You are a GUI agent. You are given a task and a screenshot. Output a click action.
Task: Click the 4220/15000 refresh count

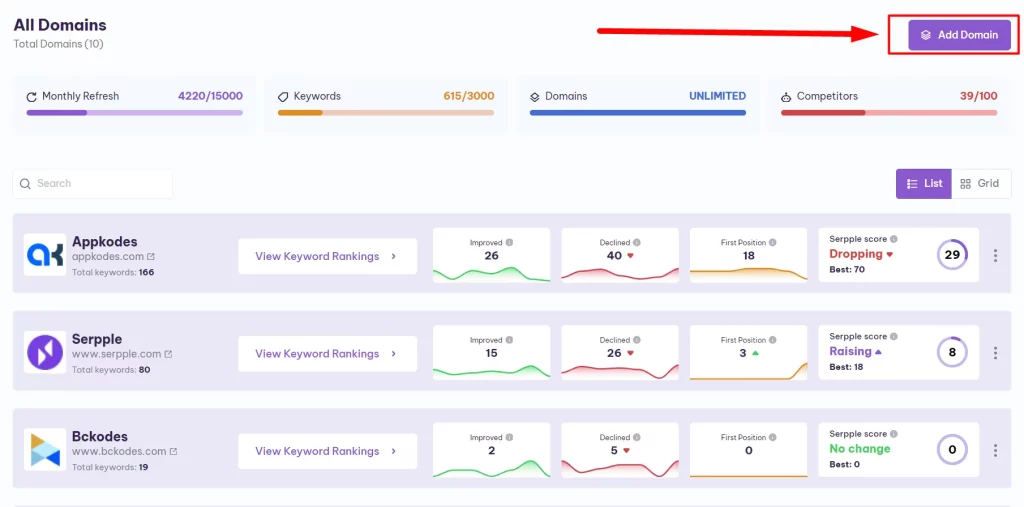210,96
